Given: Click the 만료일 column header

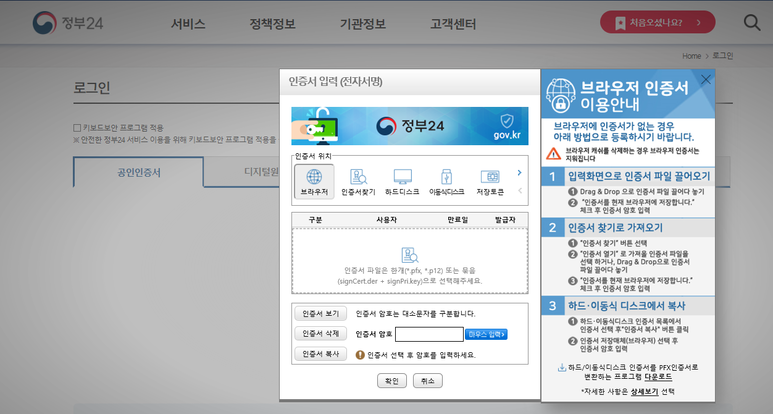Looking at the screenshot, I should [457, 220].
